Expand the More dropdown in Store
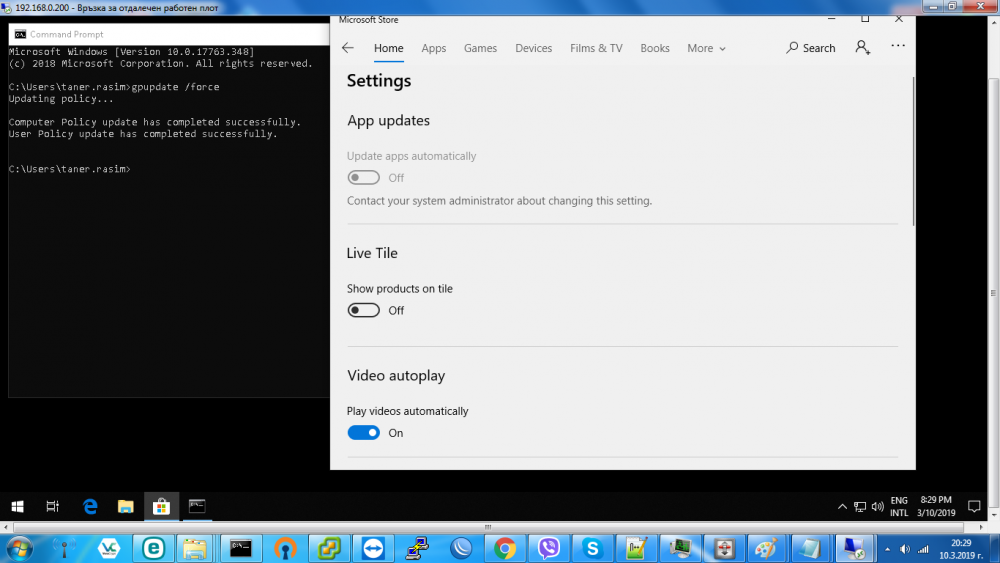This screenshot has height=563, width=1000. click(706, 48)
